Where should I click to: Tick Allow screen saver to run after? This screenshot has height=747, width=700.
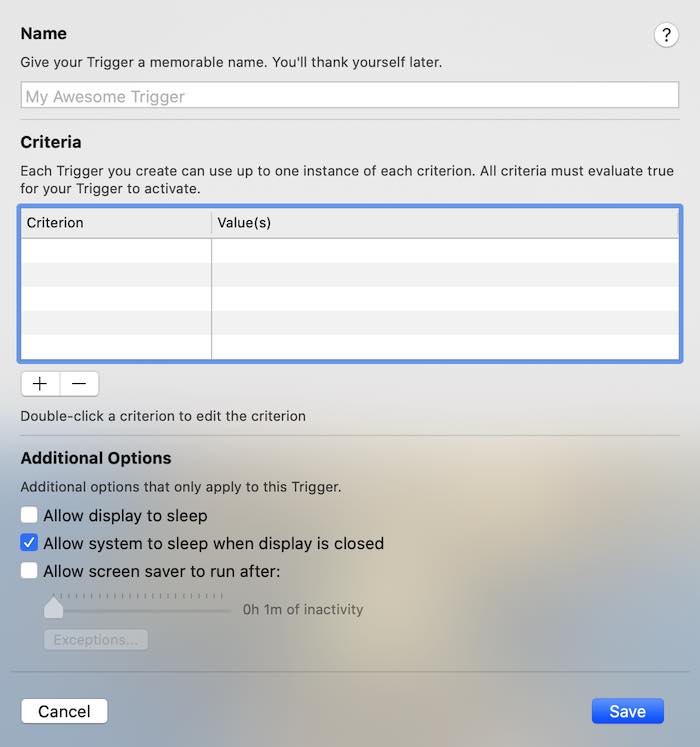(x=30, y=572)
